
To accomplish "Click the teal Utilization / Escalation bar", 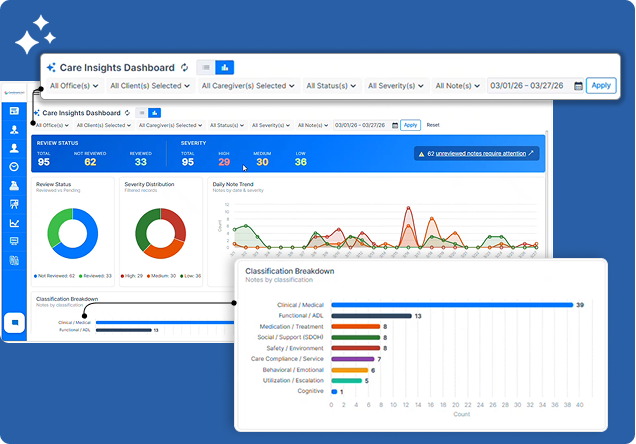I will pos(346,380).
